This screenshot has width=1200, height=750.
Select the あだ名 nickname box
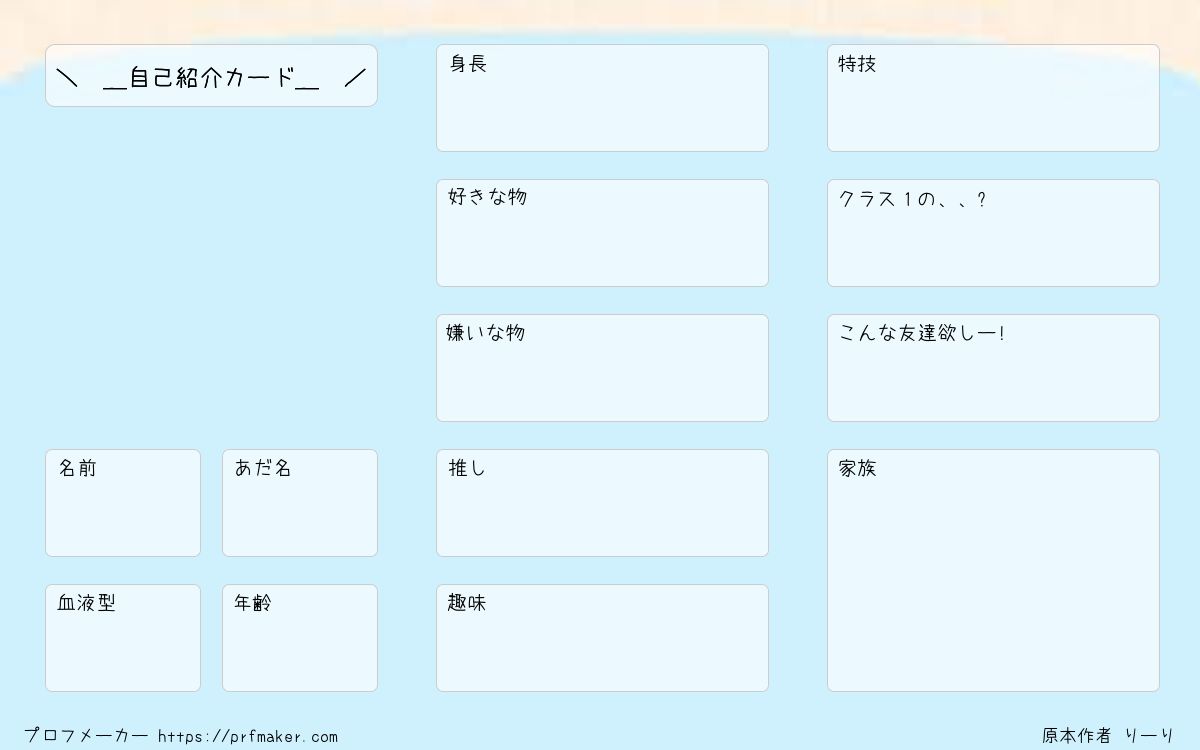(300, 503)
